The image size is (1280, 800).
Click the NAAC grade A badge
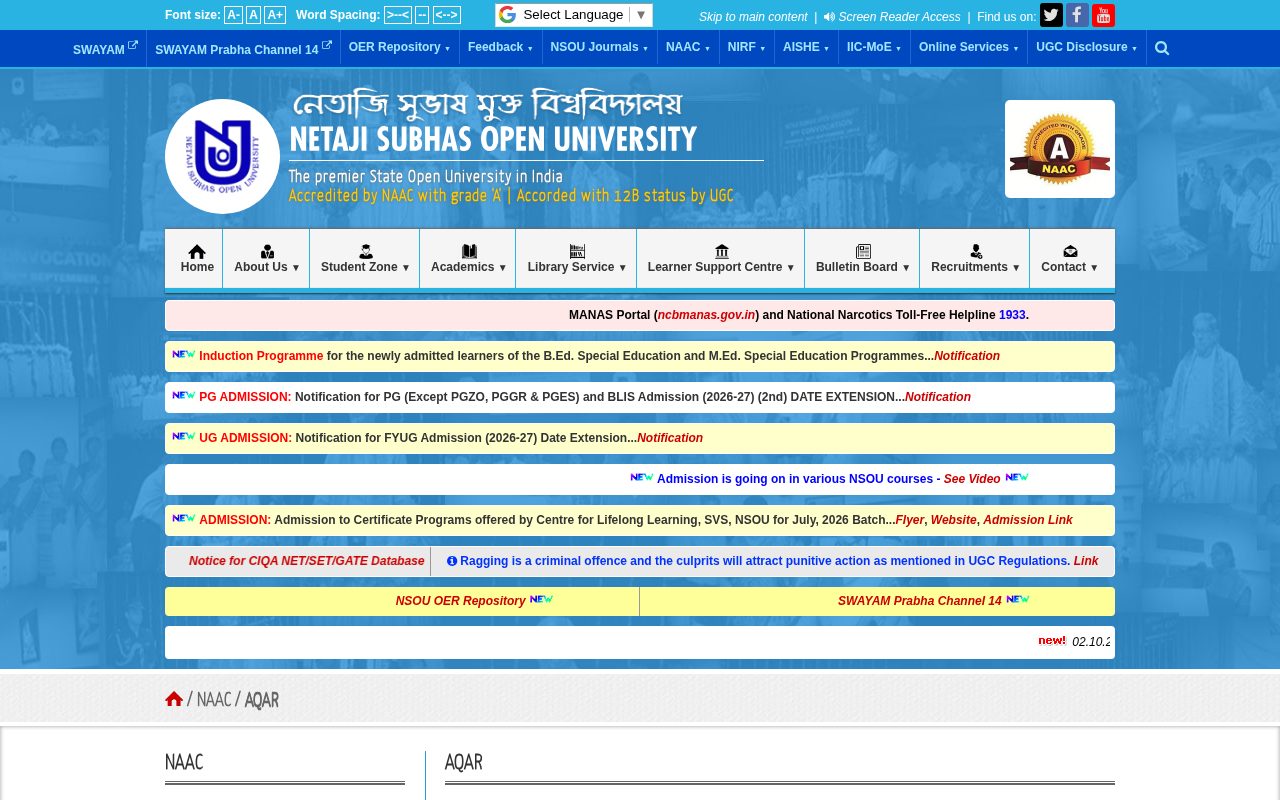tap(1060, 149)
